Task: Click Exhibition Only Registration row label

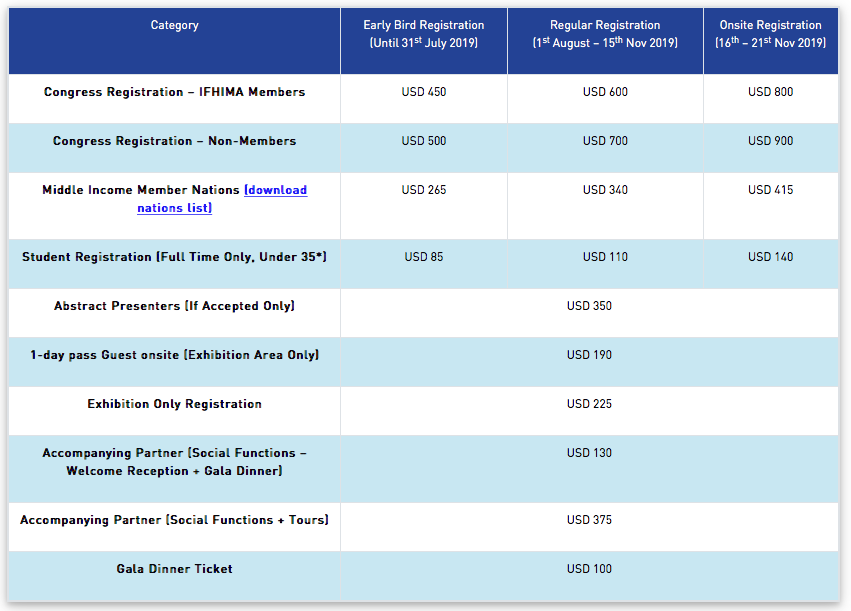Action: (x=174, y=404)
